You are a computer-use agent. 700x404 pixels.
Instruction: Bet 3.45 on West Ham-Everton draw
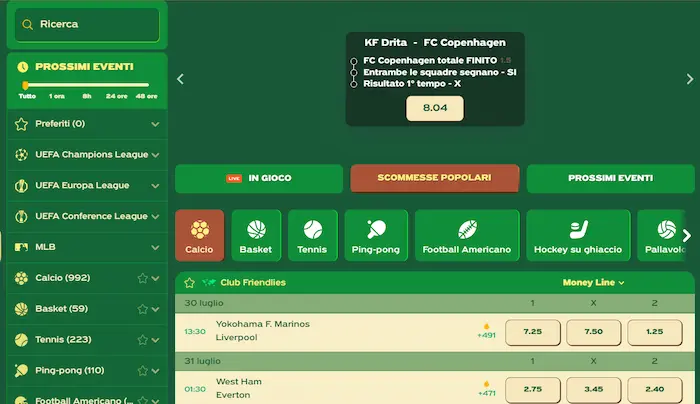click(x=593, y=389)
